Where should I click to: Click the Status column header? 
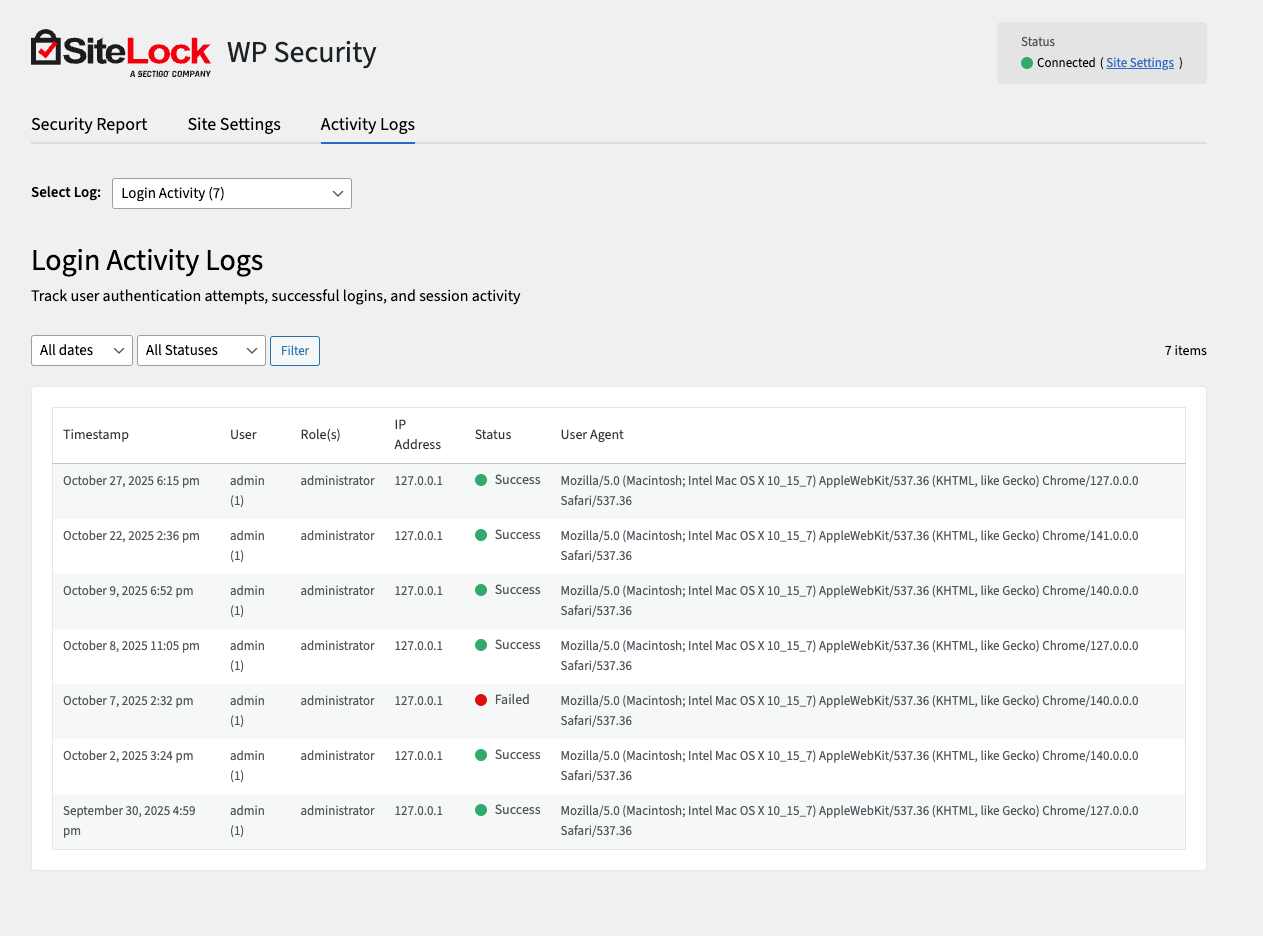click(x=493, y=434)
